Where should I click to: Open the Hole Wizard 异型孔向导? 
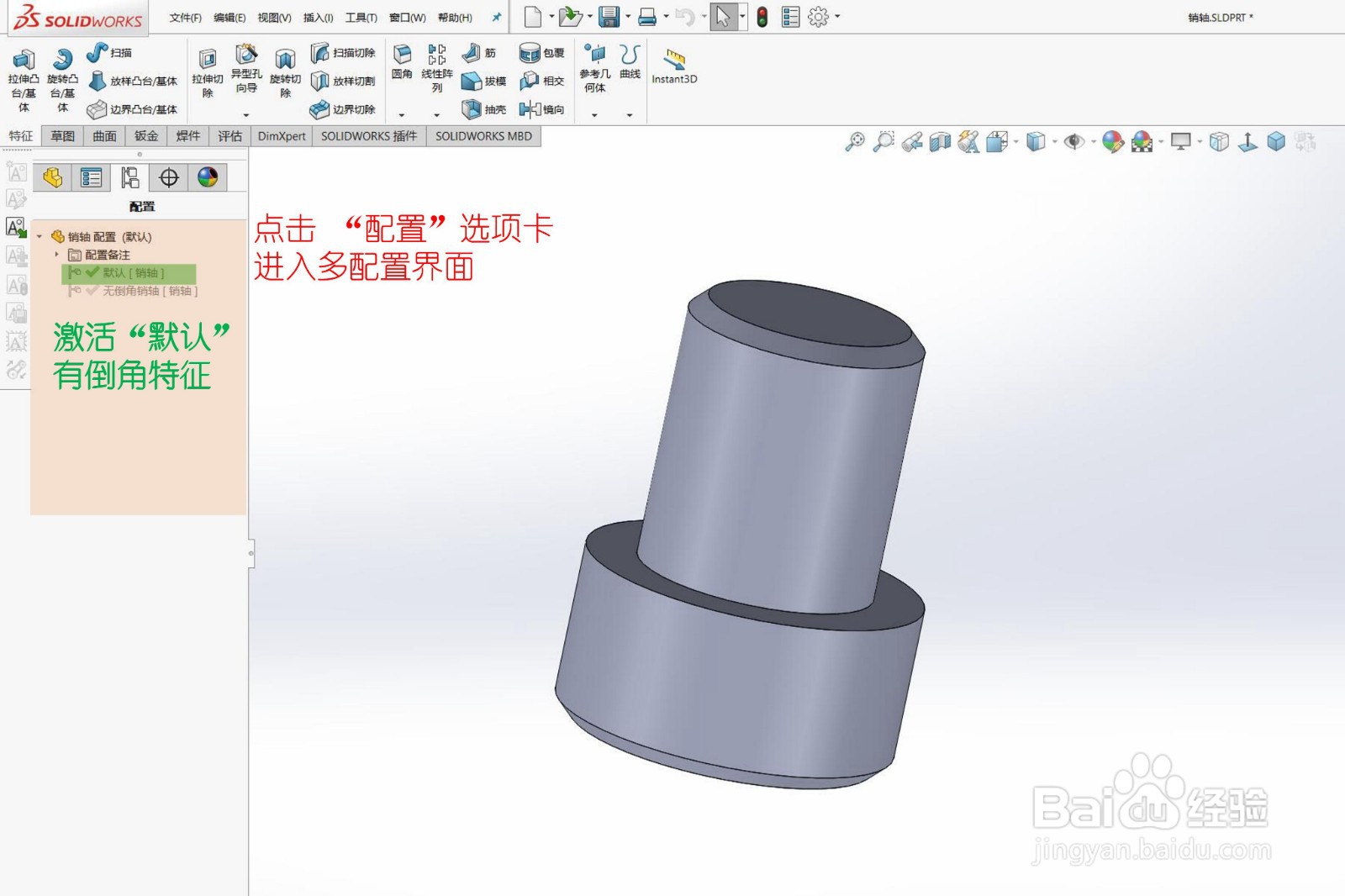click(246, 69)
